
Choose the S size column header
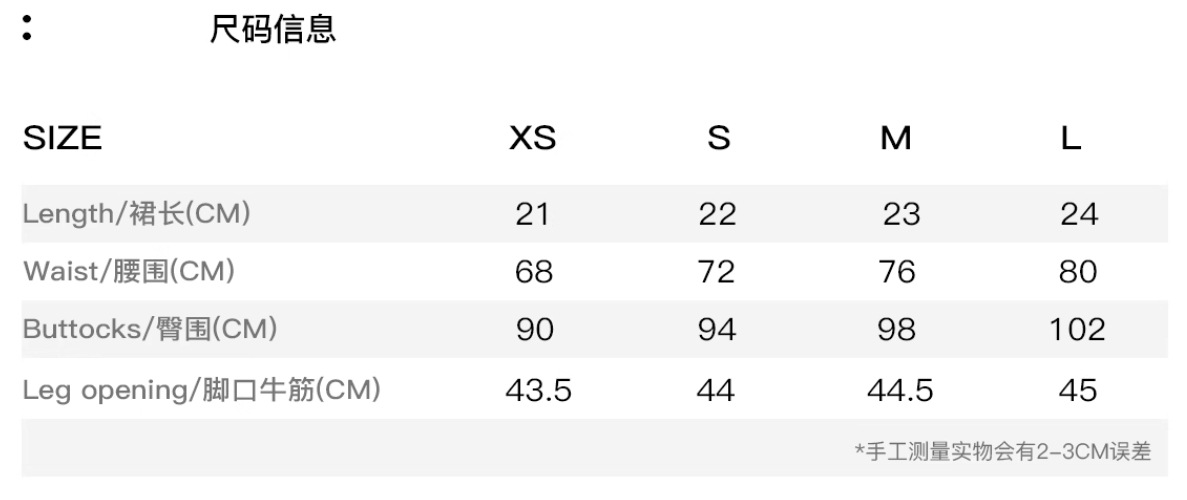718,138
